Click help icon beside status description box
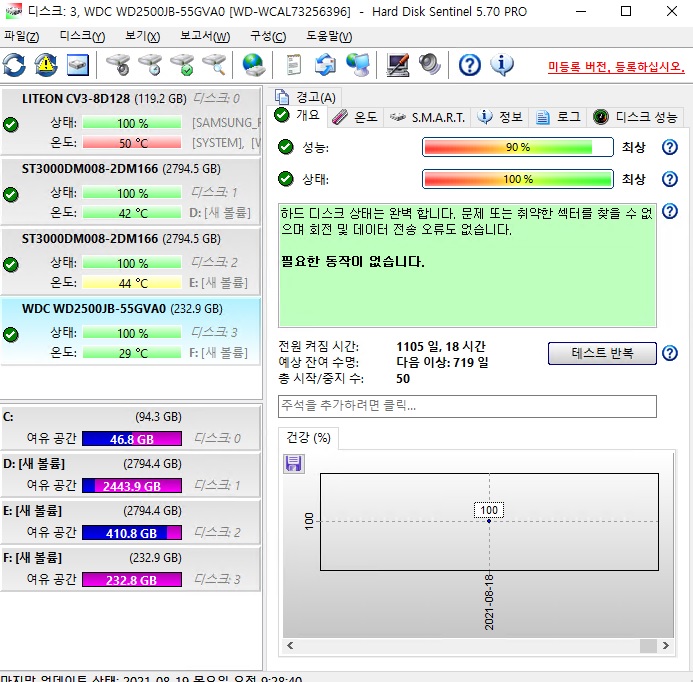693x682 pixels. [x=670, y=211]
